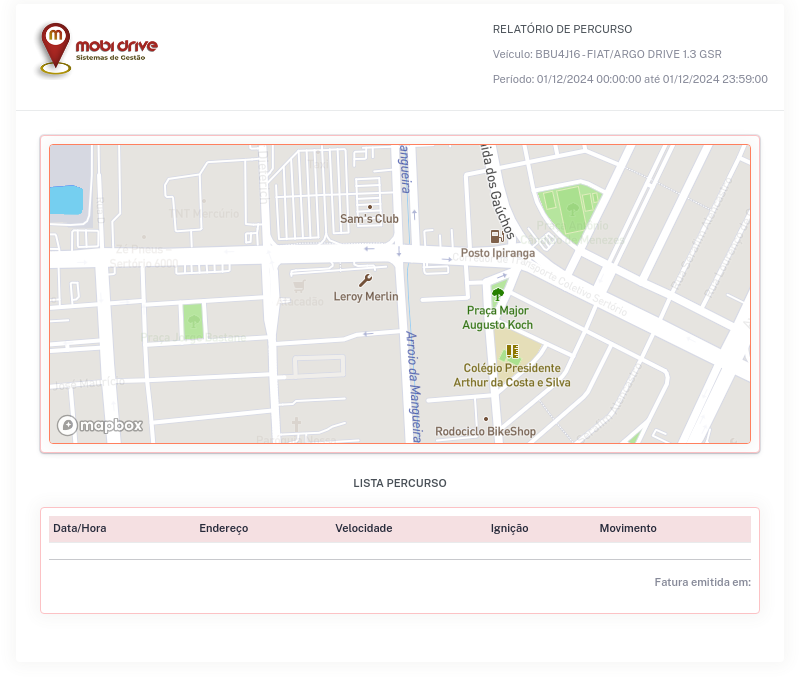
Task: Click the Sam's Club map marker
Action: click(370, 207)
